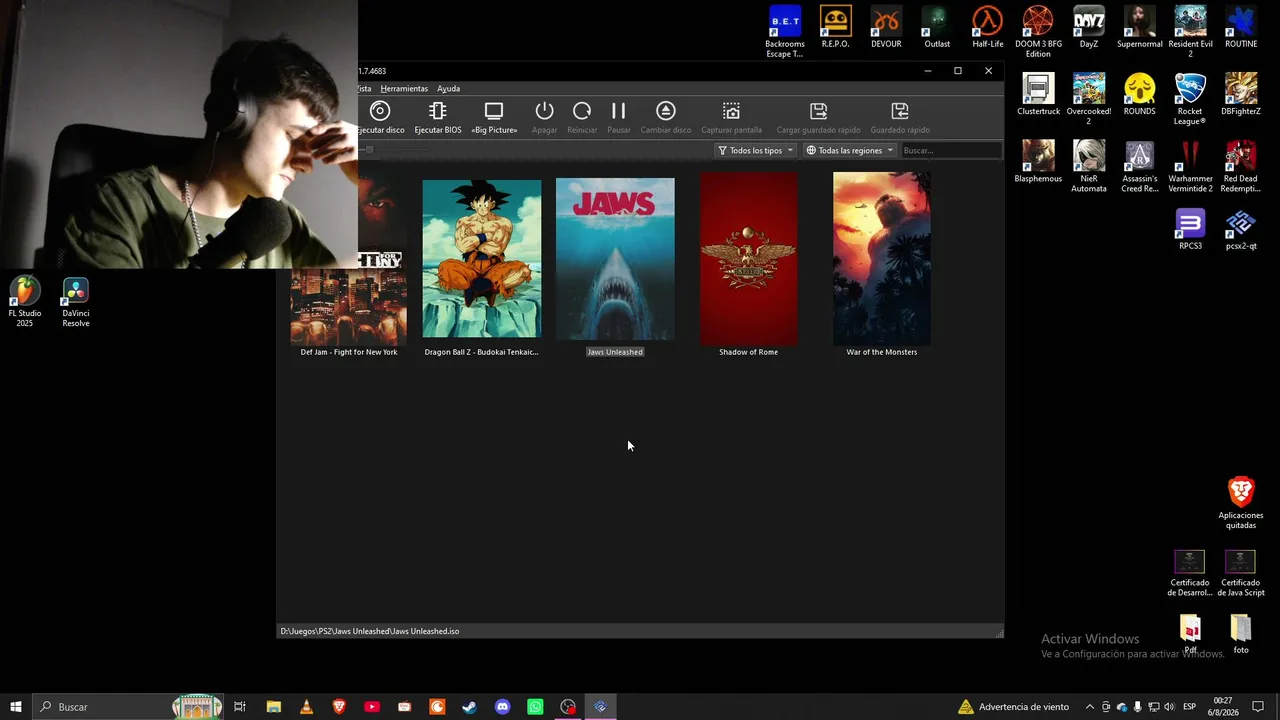Select the Overcooked! 2 desktop shortcut
1280x720 pixels.
[1089, 99]
